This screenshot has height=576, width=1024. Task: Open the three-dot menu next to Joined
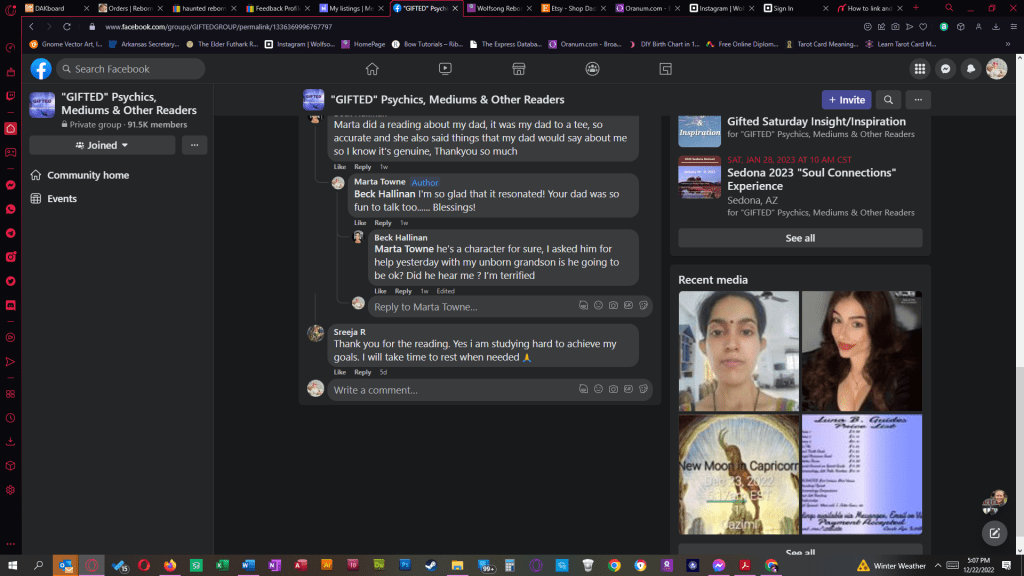pos(194,145)
